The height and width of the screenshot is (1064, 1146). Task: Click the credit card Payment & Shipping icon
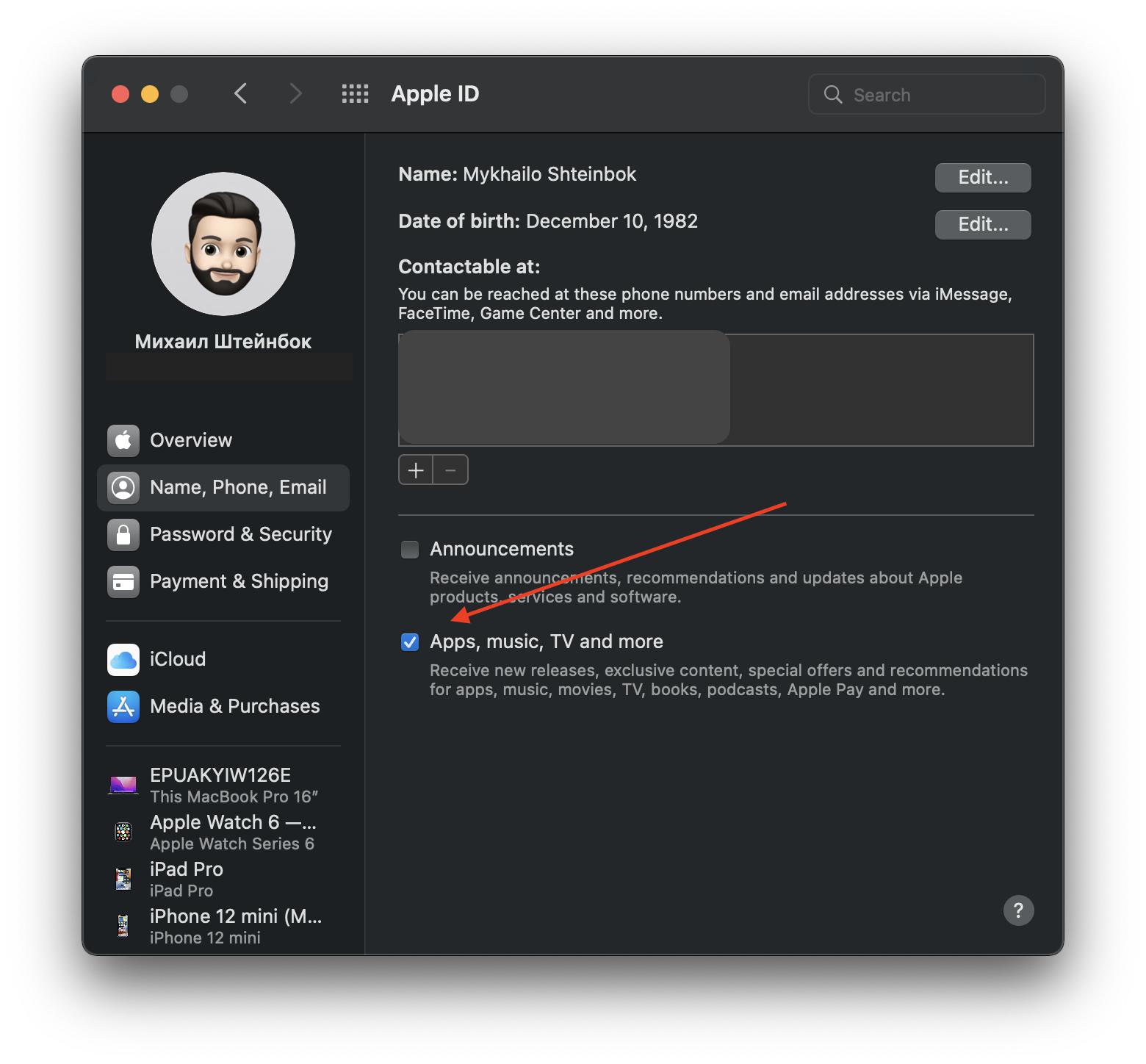tap(123, 581)
